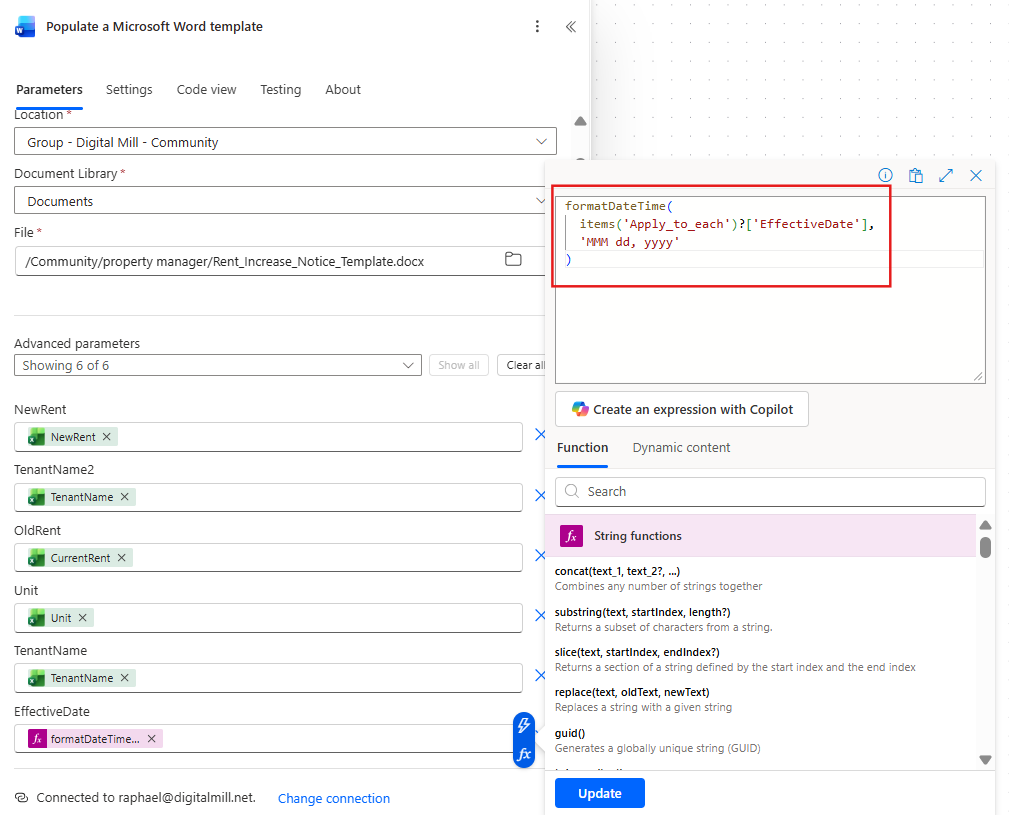Screen dimensions: 1012x815
Task: Open the info icon in expression editor
Action: click(885, 175)
